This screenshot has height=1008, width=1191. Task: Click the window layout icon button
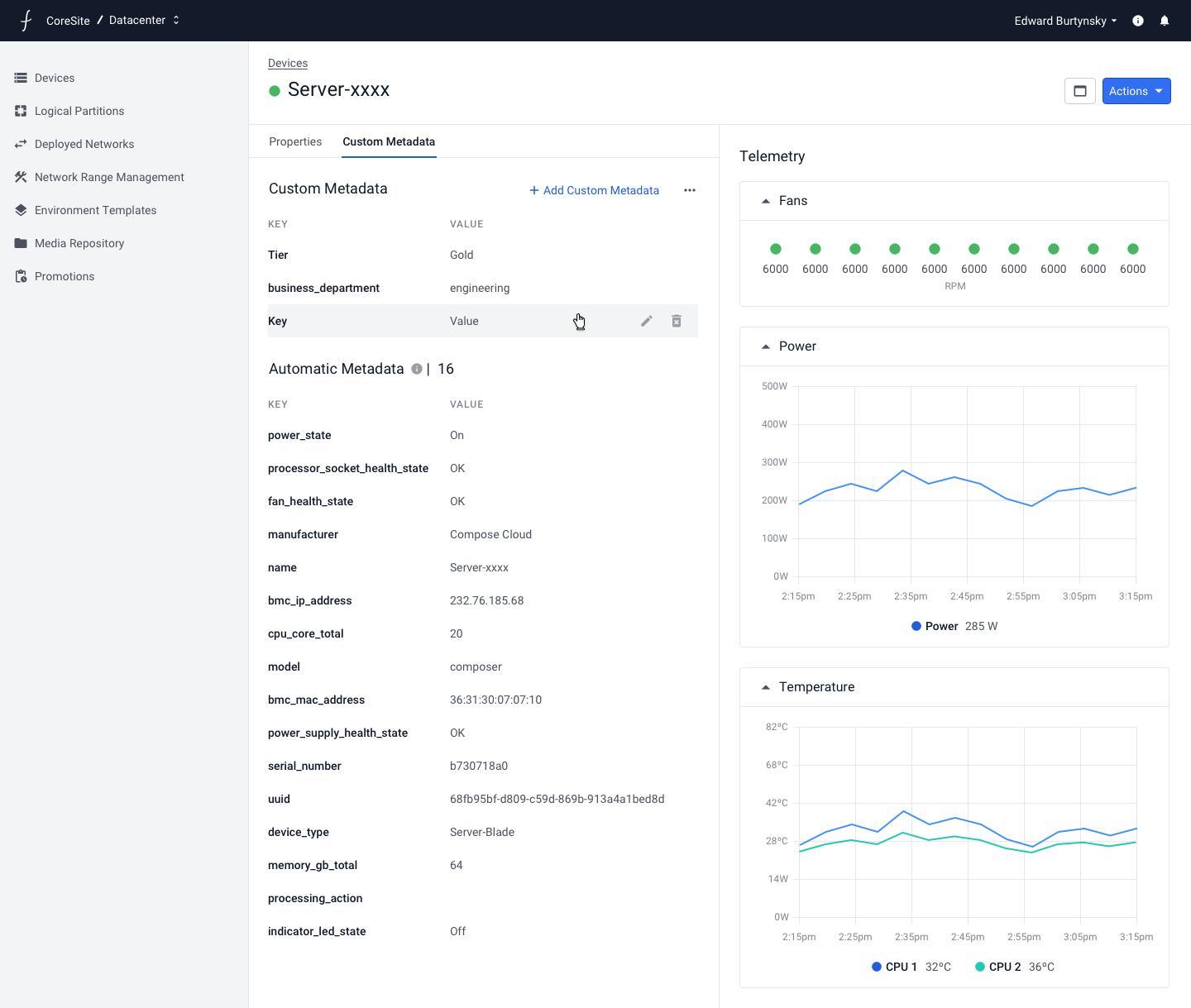1079,91
